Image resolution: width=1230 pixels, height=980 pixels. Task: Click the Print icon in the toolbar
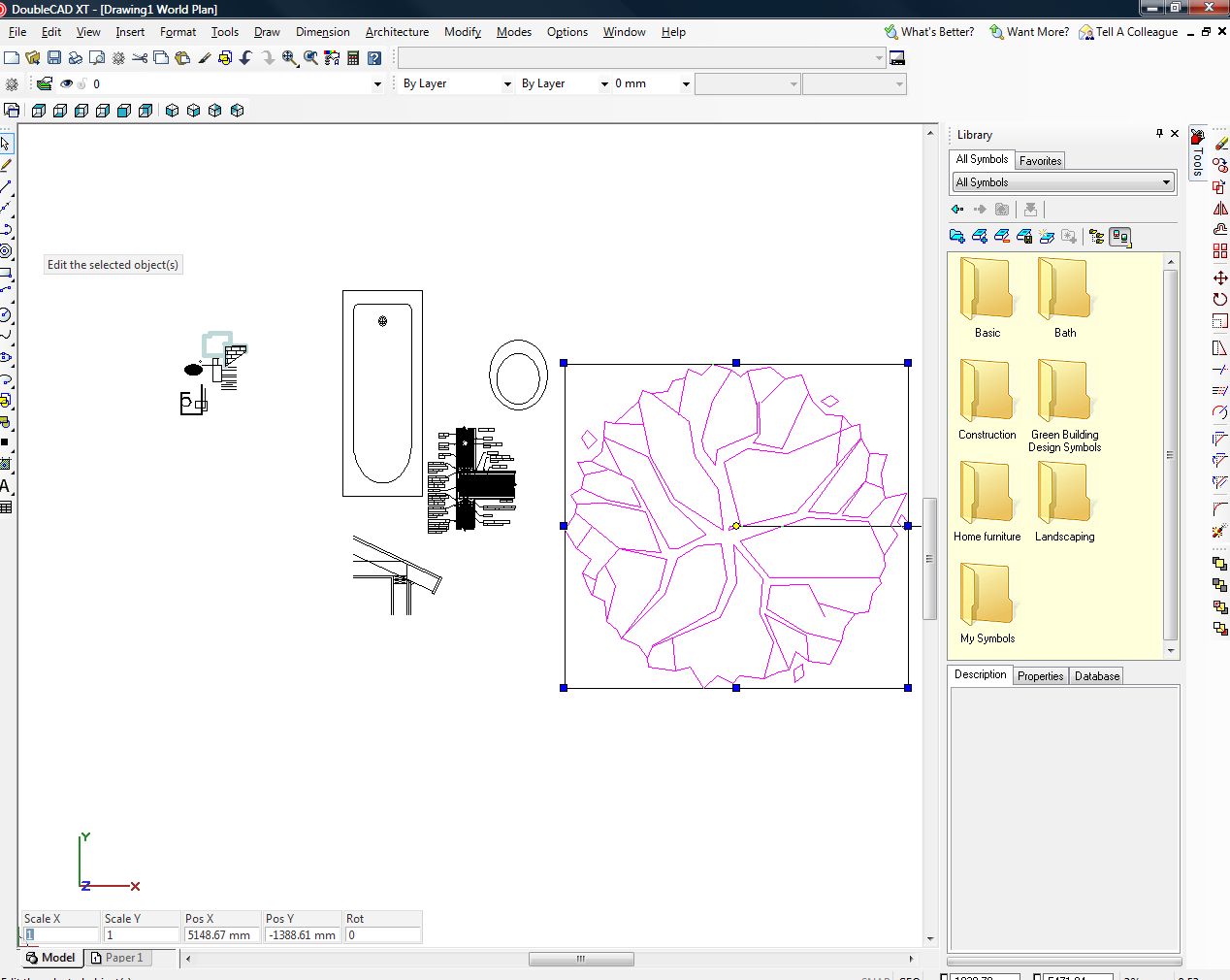click(75, 58)
